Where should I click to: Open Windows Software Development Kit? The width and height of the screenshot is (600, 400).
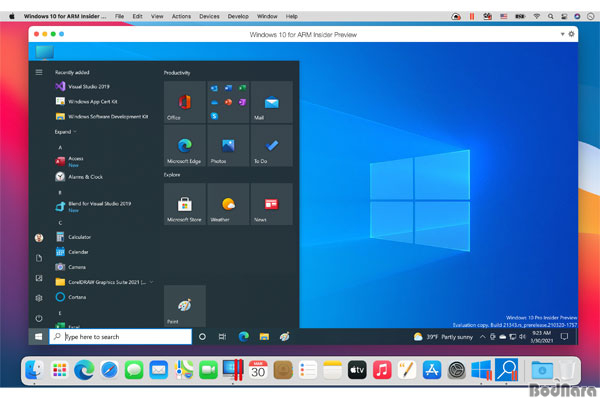click(104, 116)
